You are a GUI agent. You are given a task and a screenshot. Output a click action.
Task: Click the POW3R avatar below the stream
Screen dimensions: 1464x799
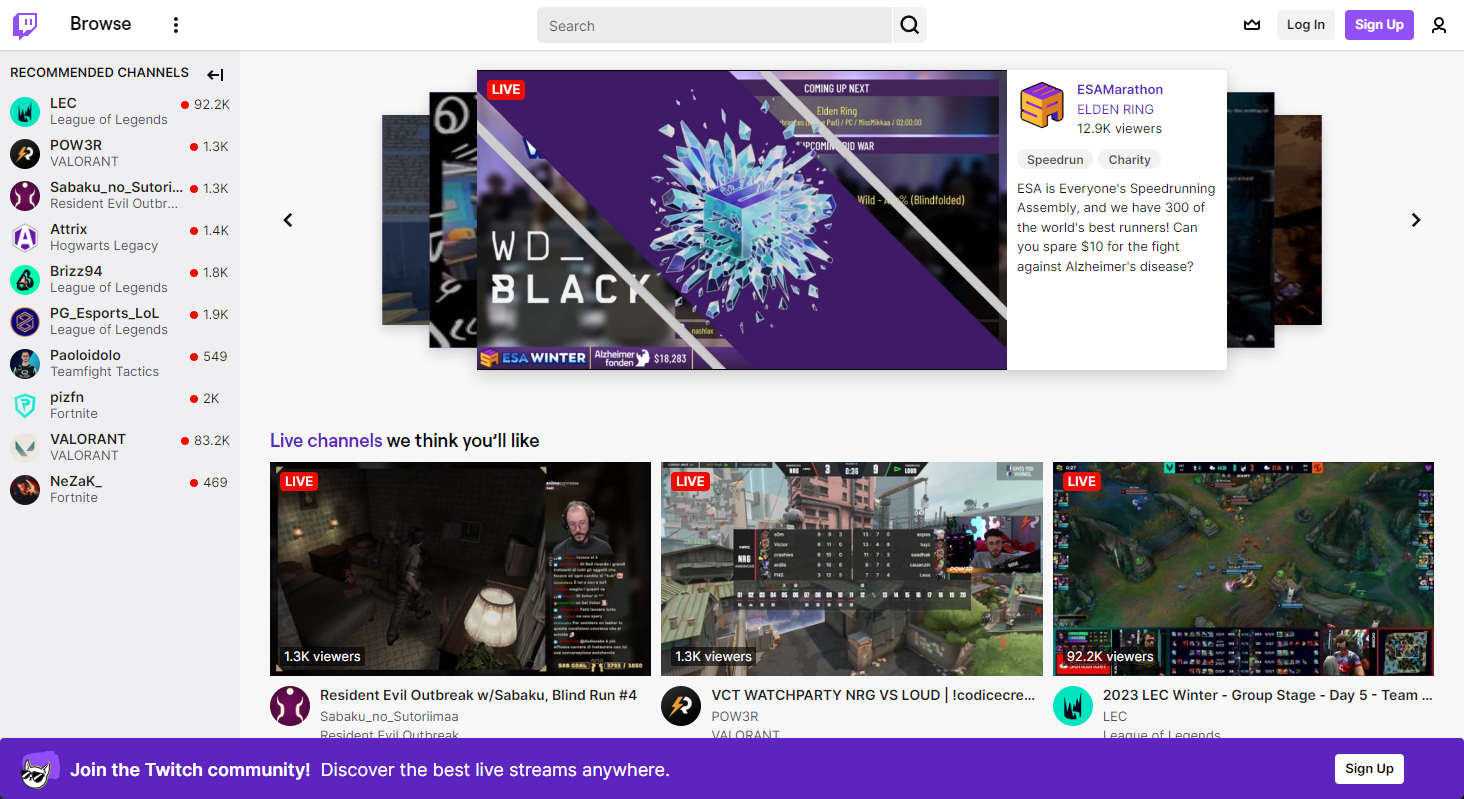coord(681,706)
